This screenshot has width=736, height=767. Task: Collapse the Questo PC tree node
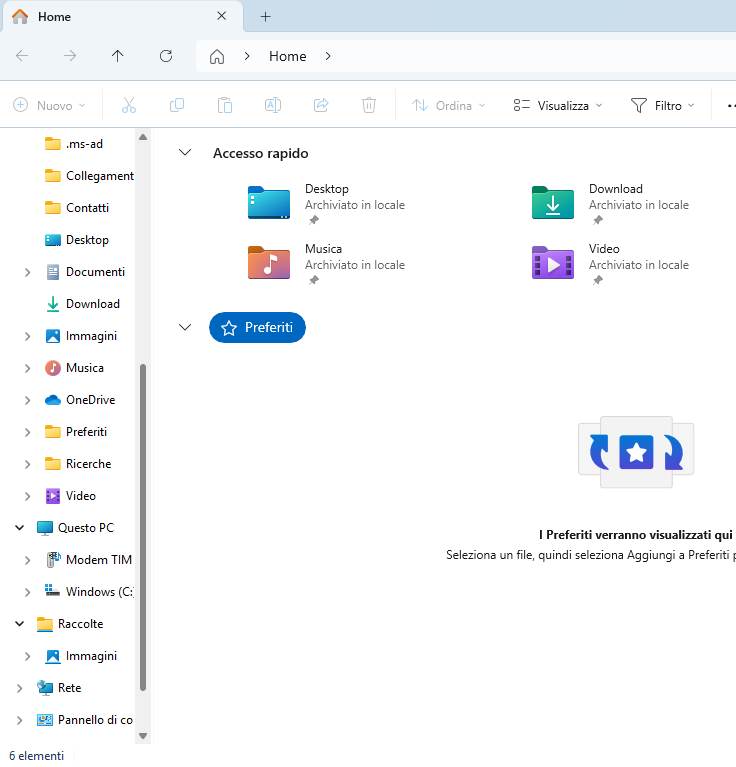click(20, 528)
